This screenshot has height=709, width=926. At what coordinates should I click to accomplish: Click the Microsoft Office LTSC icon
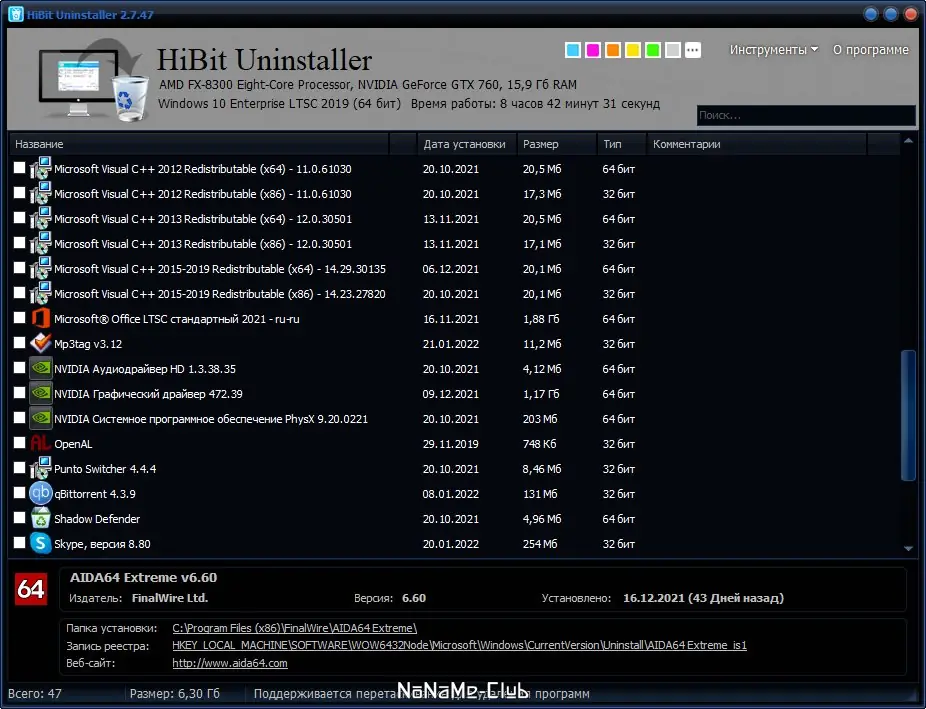coord(40,319)
